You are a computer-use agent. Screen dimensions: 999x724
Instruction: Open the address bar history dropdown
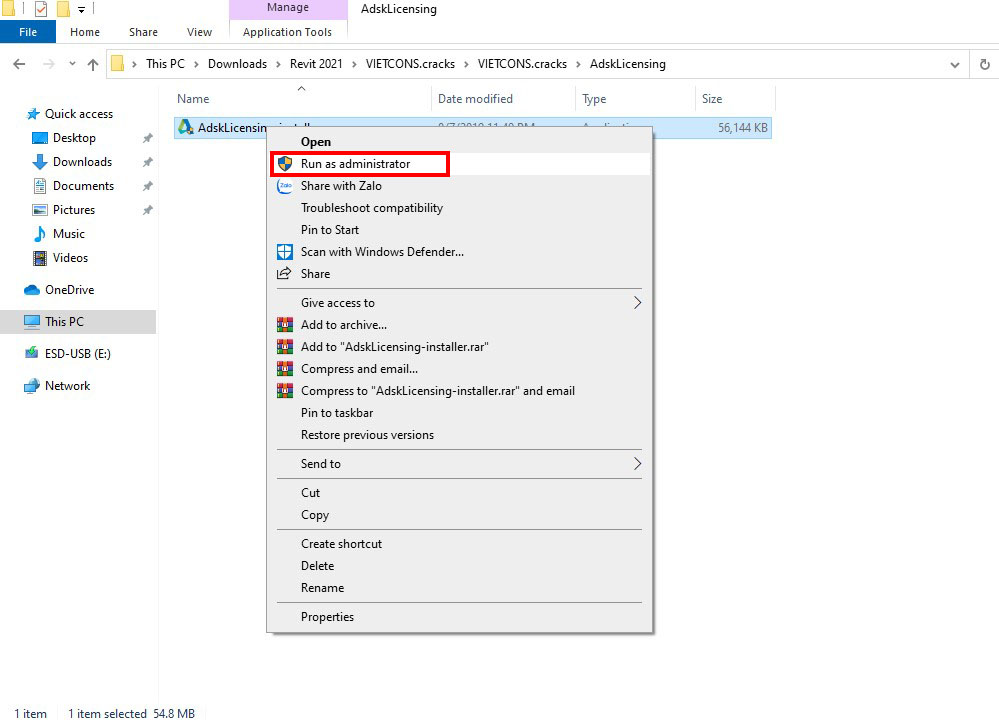point(953,63)
